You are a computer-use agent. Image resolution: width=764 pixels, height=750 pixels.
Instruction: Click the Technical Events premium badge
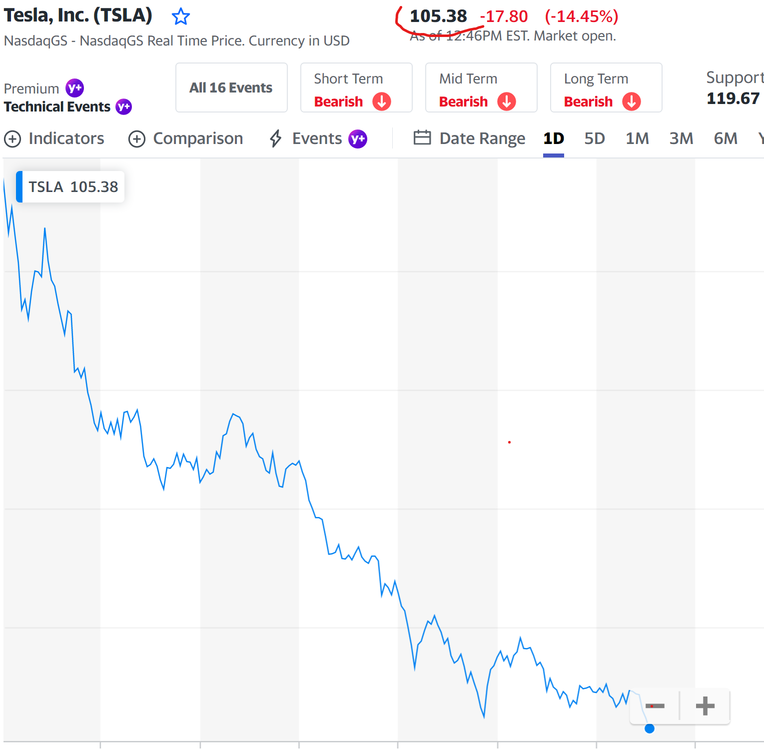pyautogui.click(x=123, y=107)
